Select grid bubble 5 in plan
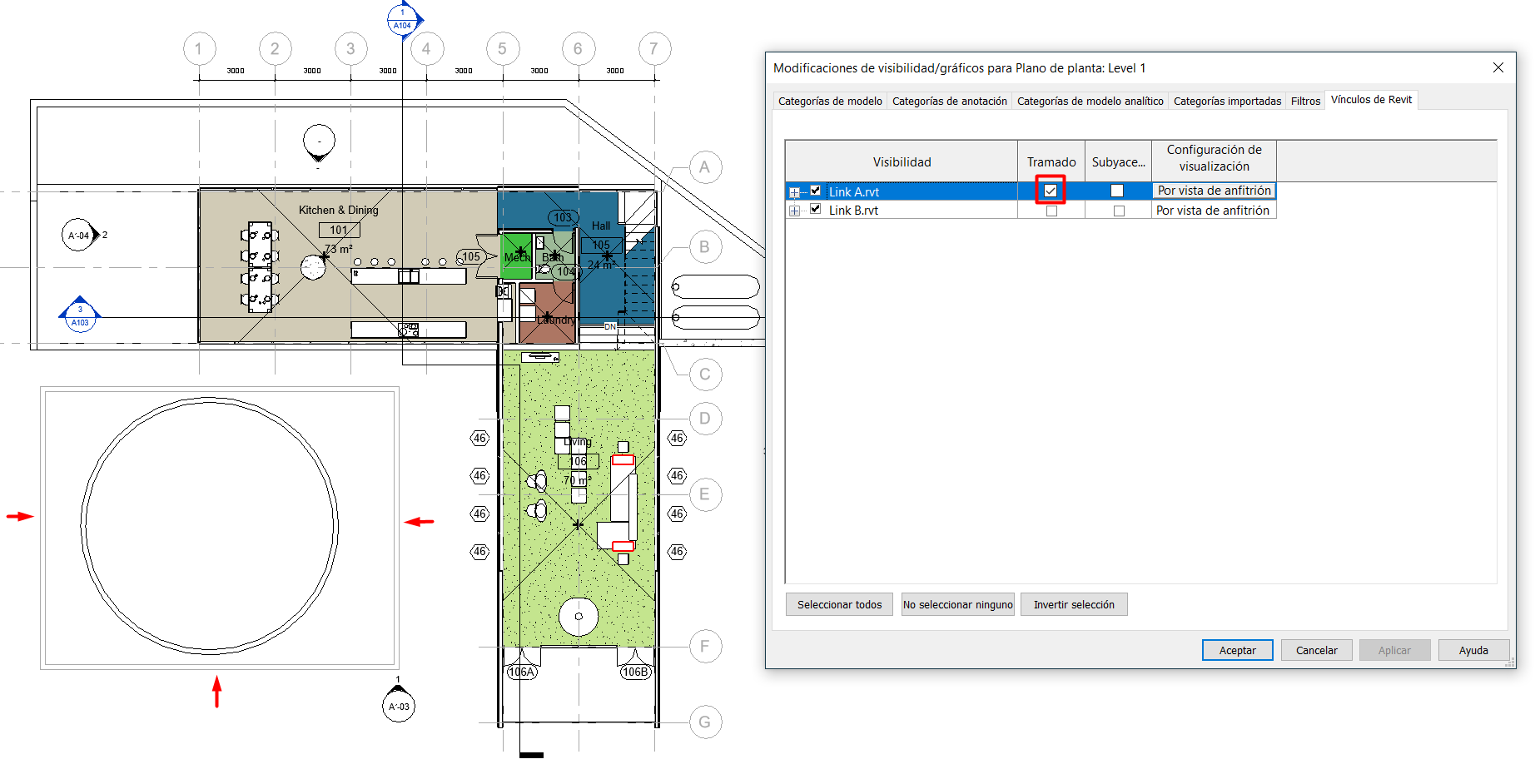Viewport: 1535px width, 784px height. [502, 48]
